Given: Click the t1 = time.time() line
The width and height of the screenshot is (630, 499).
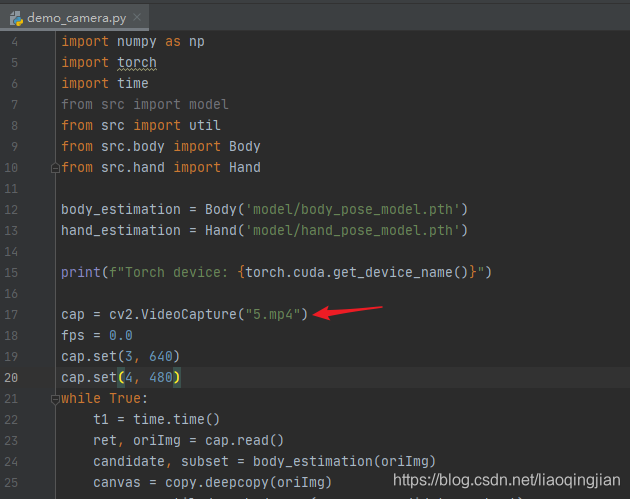Looking at the screenshot, I should [157, 419].
